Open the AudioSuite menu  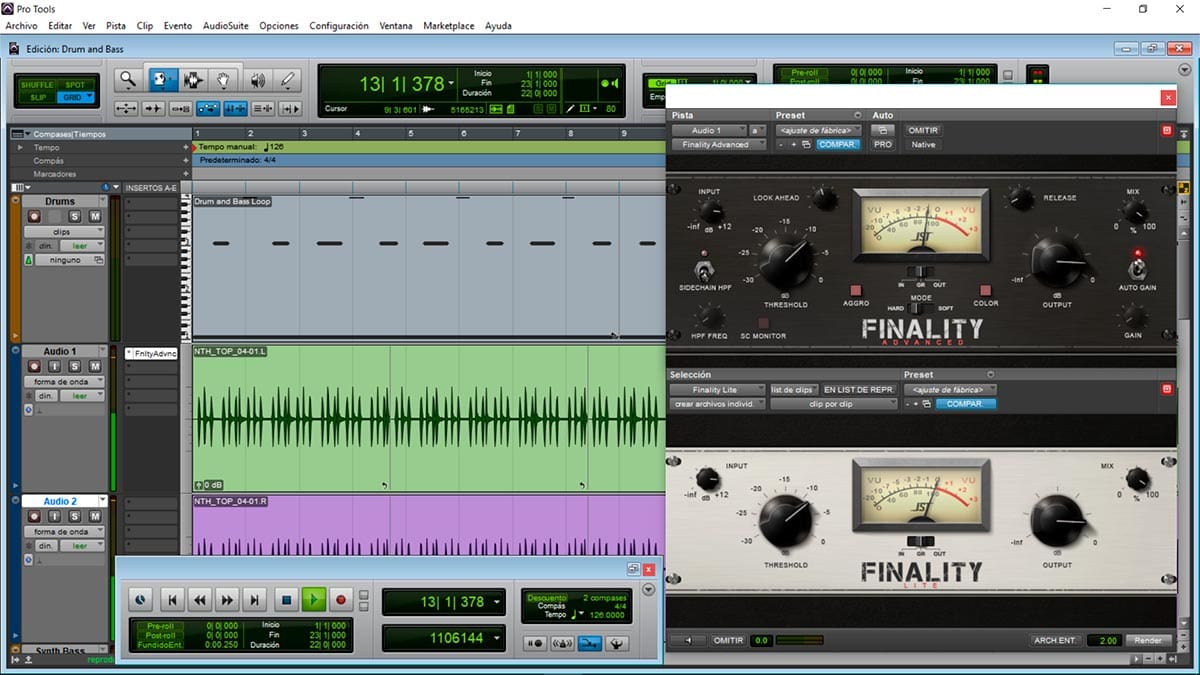[226, 25]
